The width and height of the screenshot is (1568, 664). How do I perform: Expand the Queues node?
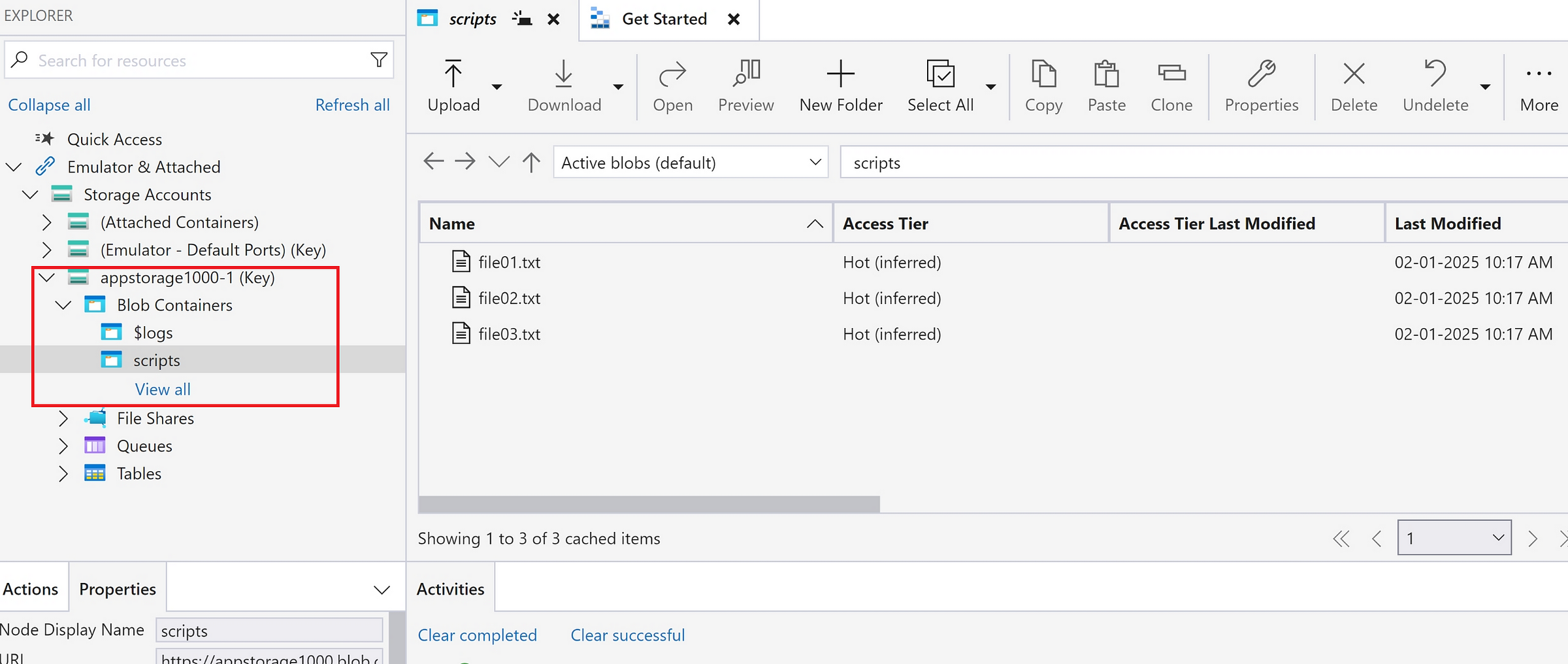pos(63,446)
